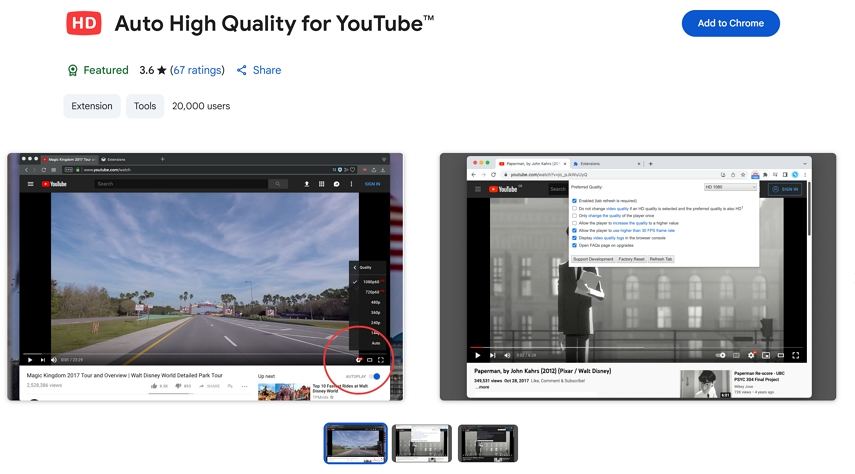Click the Share icon

(242, 70)
